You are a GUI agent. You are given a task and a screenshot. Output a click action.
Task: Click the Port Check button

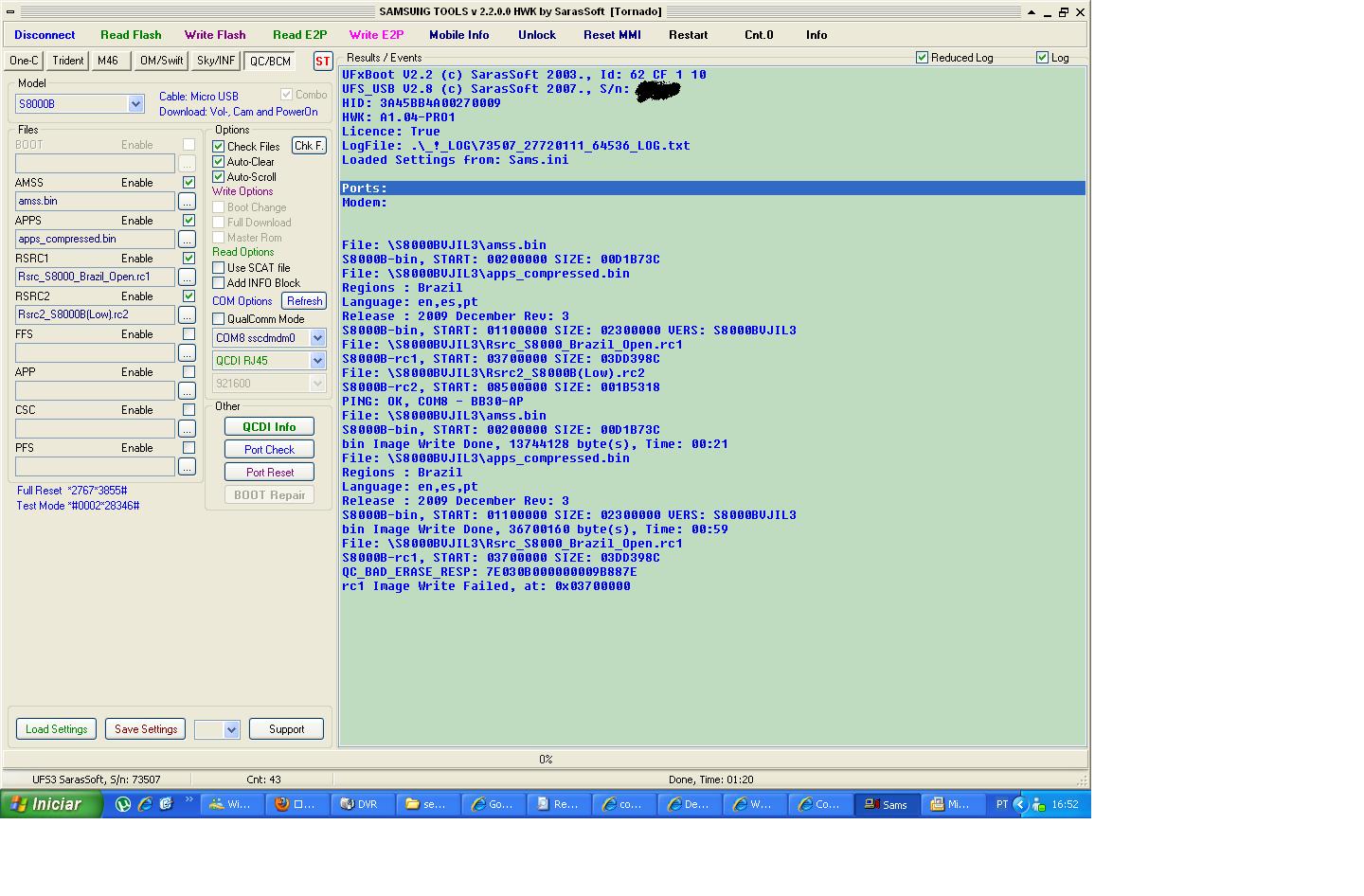click(x=269, y=450)
